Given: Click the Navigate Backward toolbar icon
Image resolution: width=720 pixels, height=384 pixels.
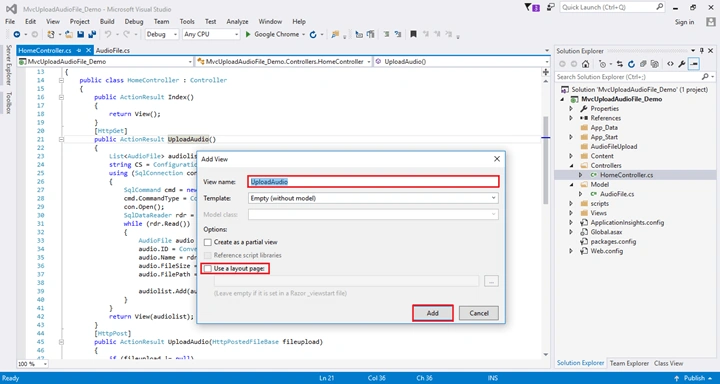Looking at the screenshot, I should 17,34.
